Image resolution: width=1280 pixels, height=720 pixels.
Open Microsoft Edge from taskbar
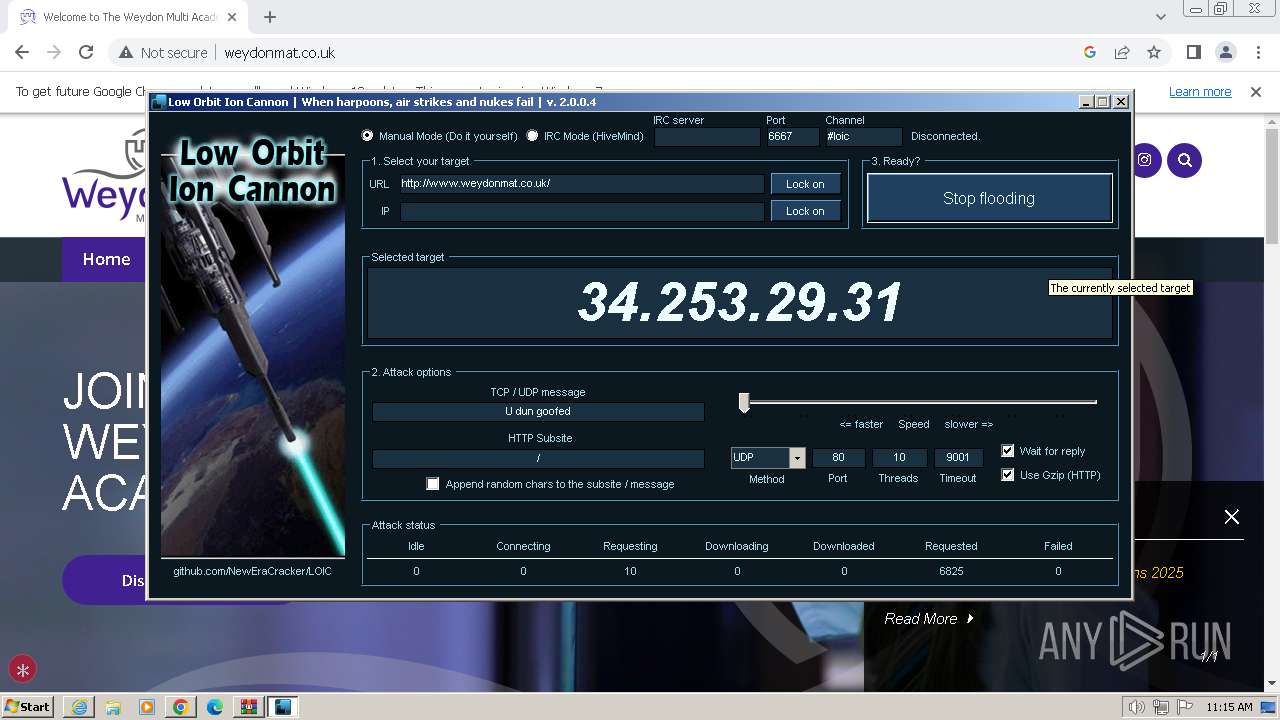coord(214,707)
